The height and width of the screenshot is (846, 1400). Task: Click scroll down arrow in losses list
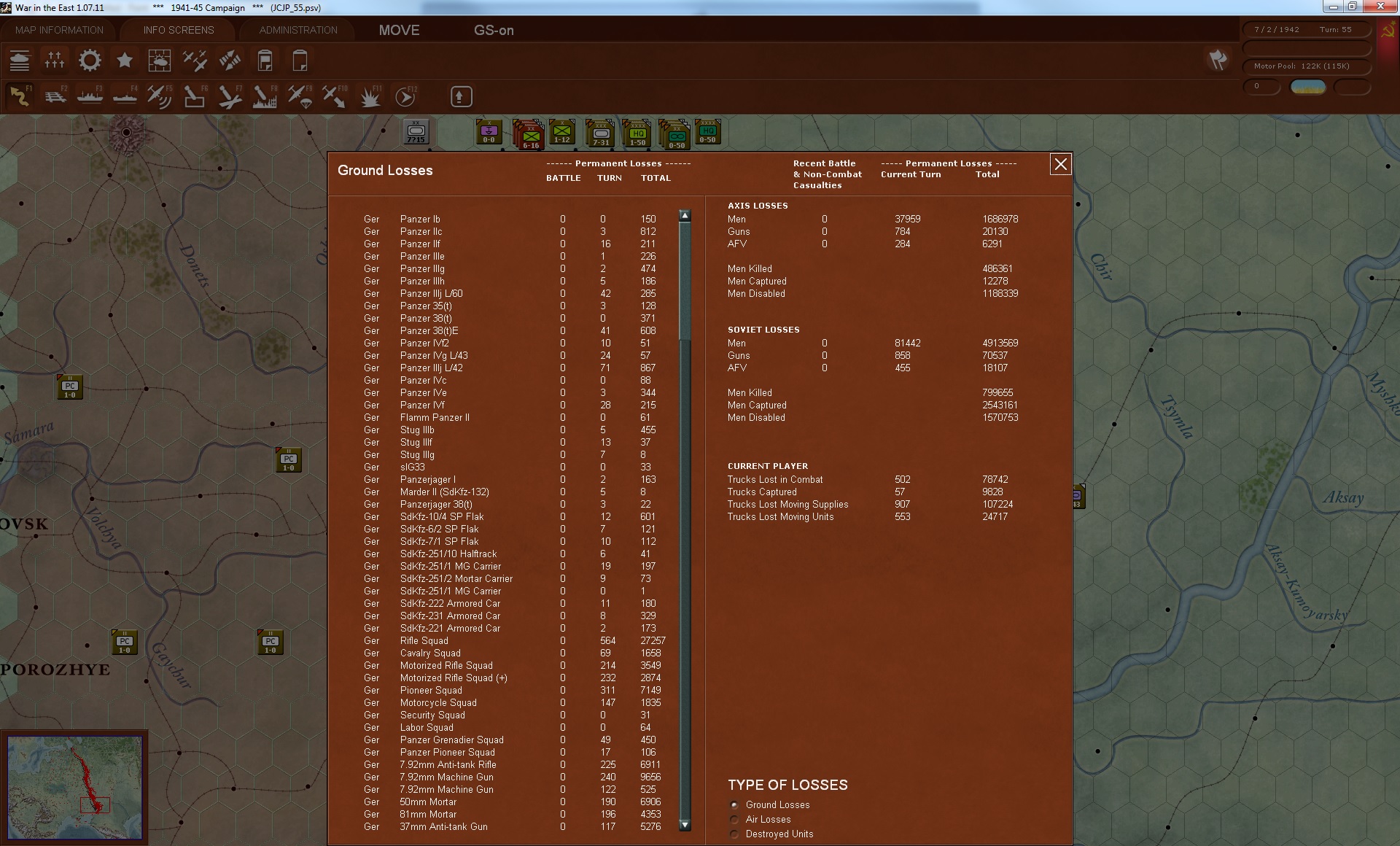point(684,825)
